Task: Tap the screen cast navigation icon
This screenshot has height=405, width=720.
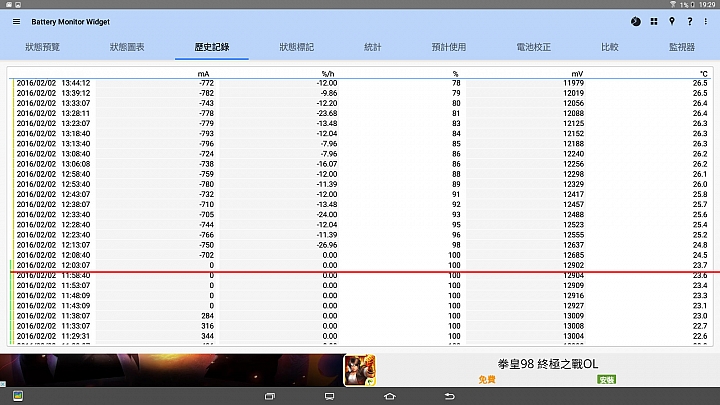Action: tap(329, 396)
